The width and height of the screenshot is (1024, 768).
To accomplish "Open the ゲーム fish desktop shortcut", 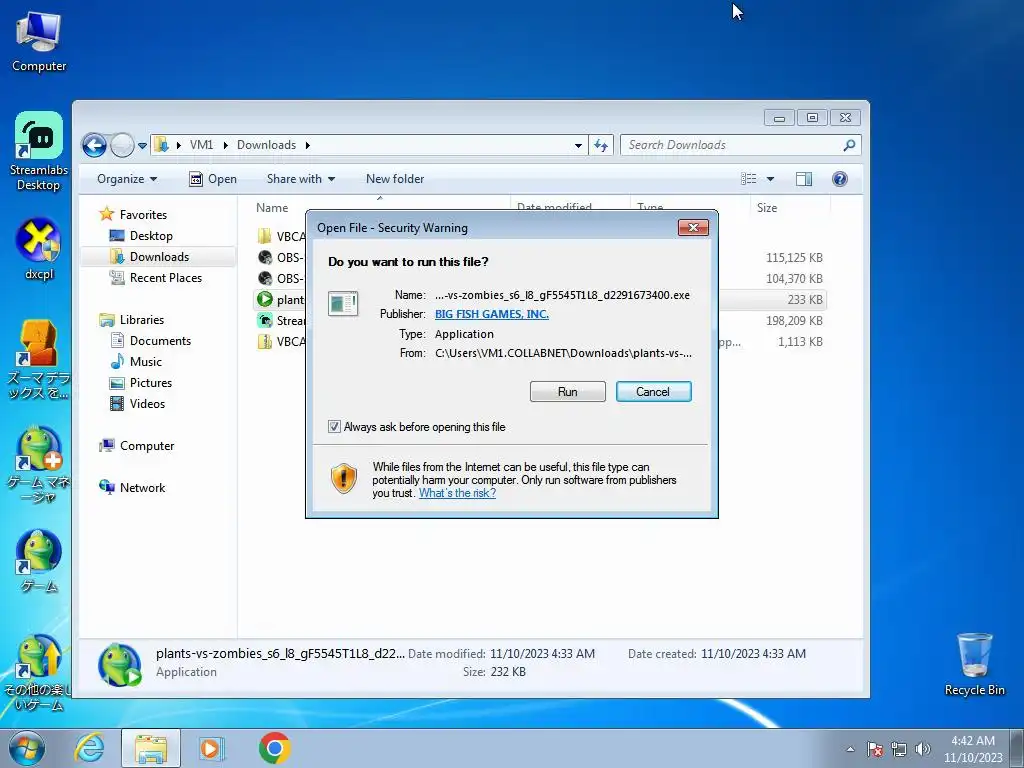I will tap(39, 560).
